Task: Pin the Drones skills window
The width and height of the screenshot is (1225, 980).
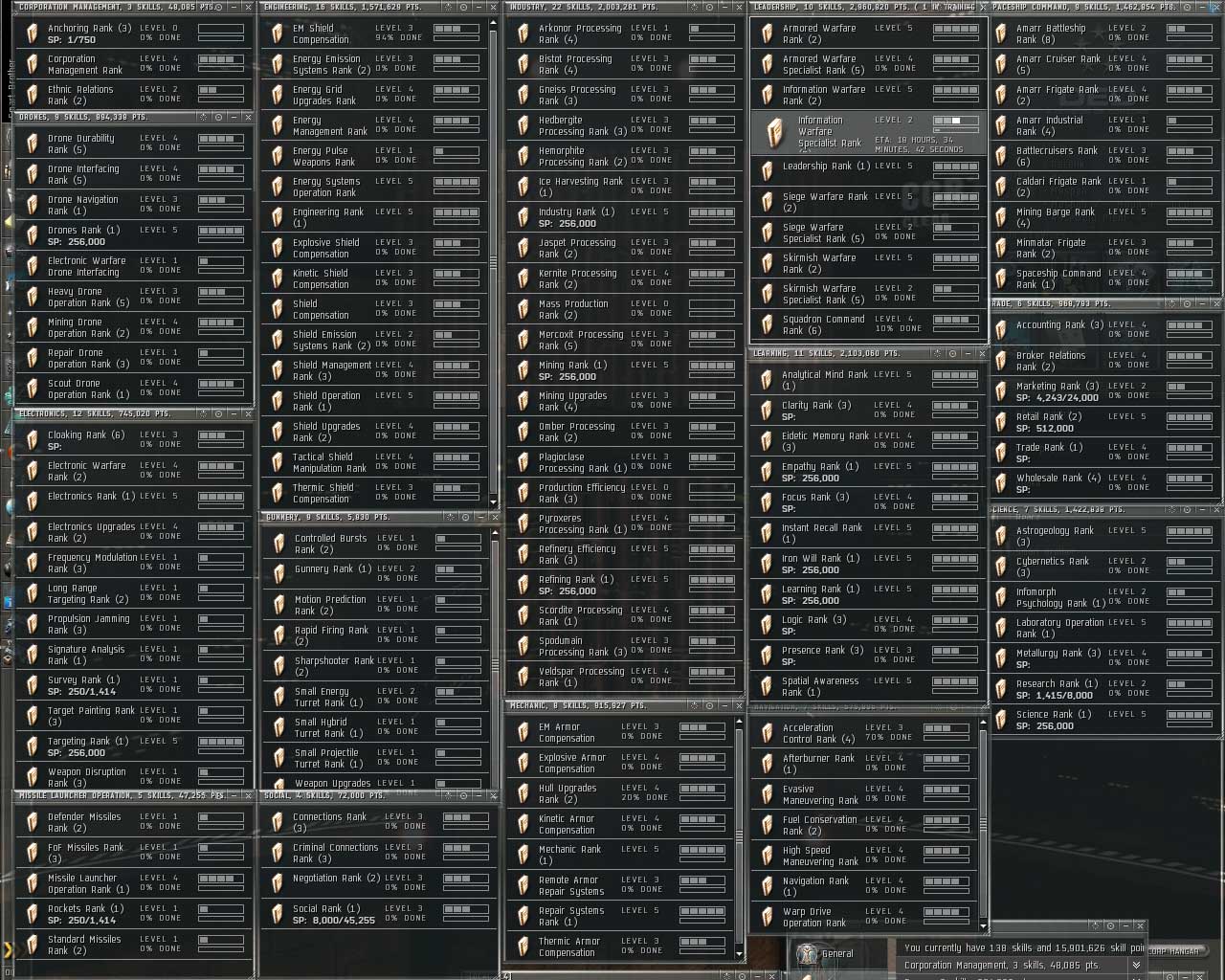Action: 219,118
